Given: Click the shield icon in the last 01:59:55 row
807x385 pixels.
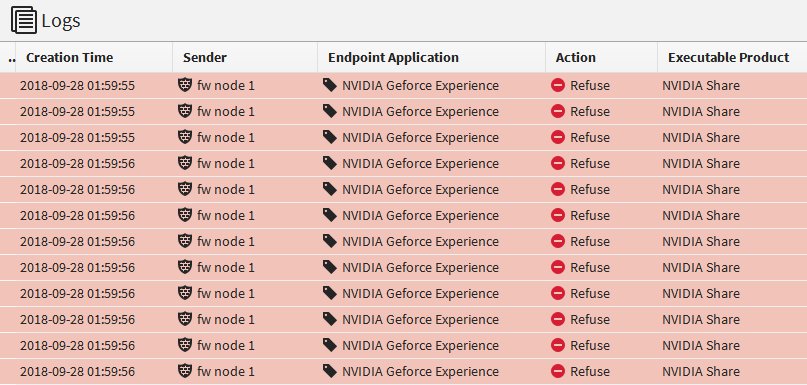Looking at the screenshot, I should pyautogui.click(x=185, y=137).
